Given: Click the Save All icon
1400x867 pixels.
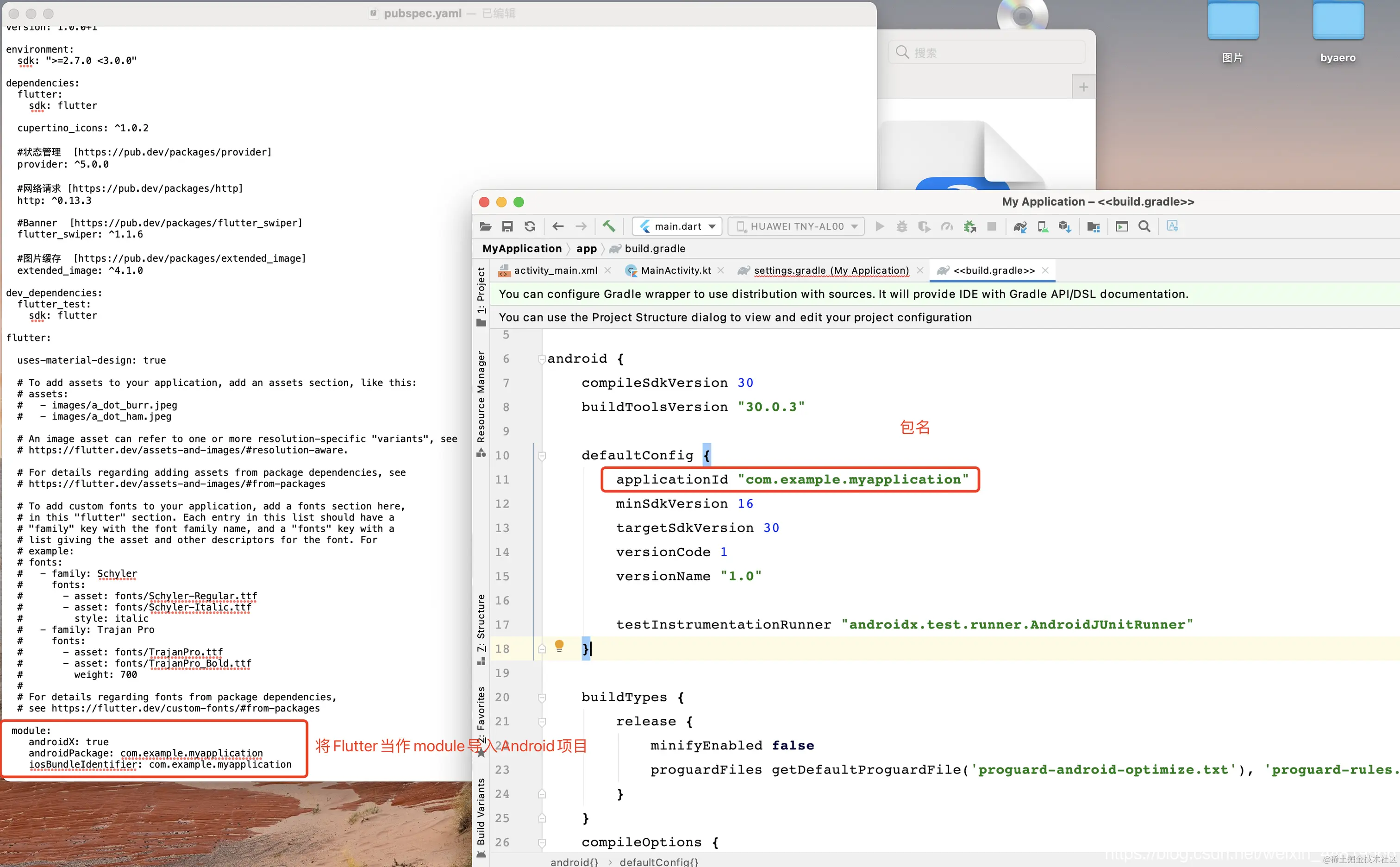Looking at the screenshot, I should (x=507, y=226).
